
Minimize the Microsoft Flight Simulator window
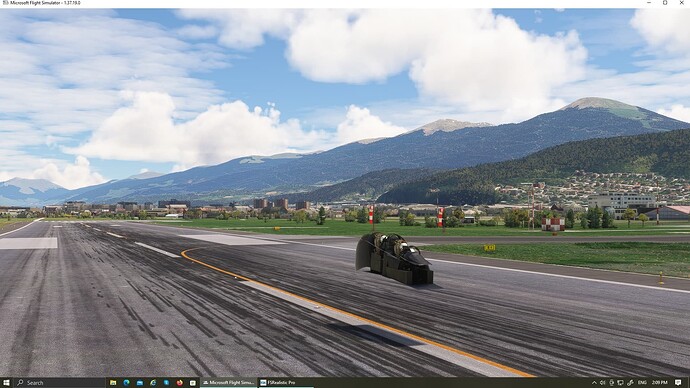tap(649, 3)
